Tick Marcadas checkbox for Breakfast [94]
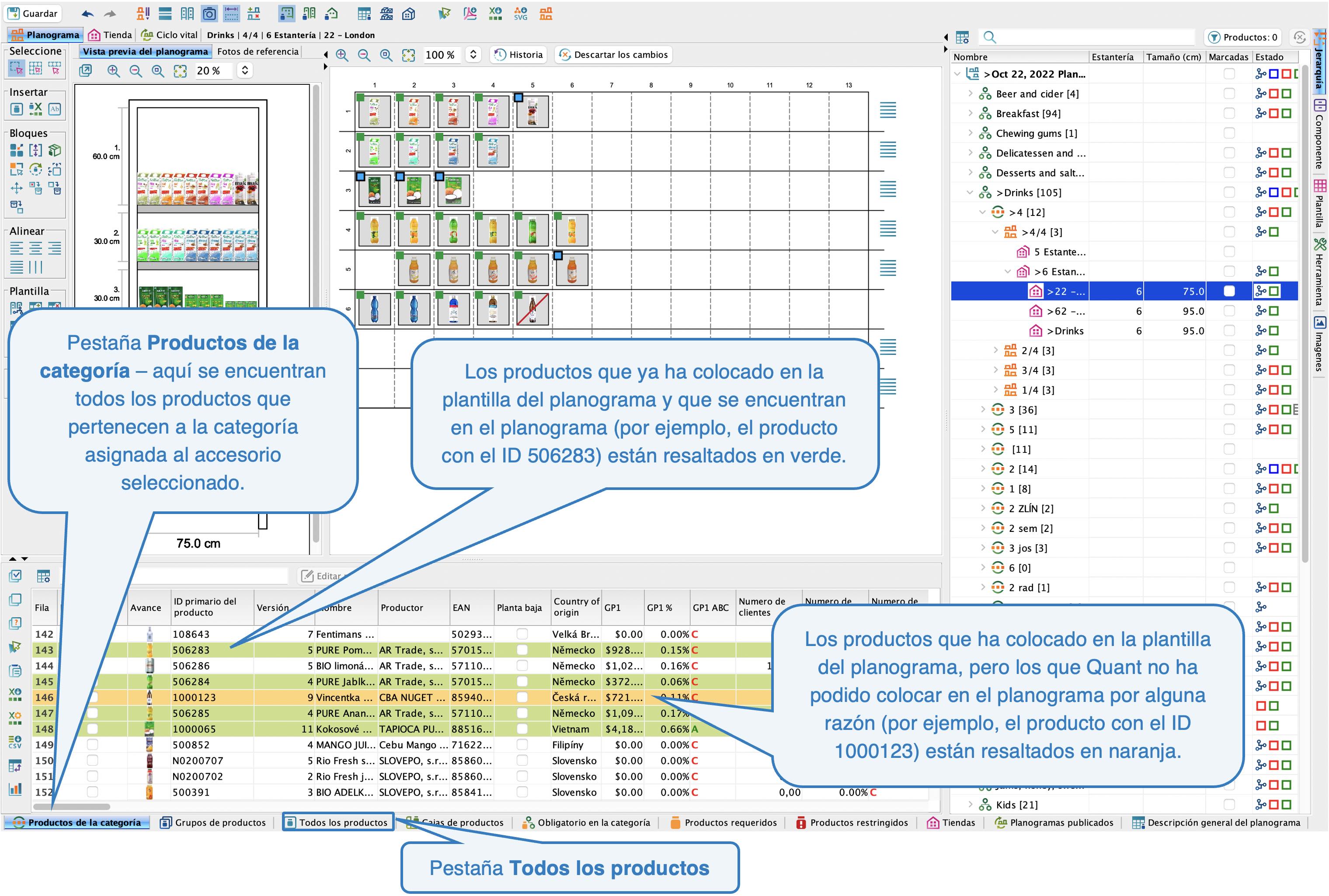This screenshot has height=896, width=1329. click(x=1229, y=113)
